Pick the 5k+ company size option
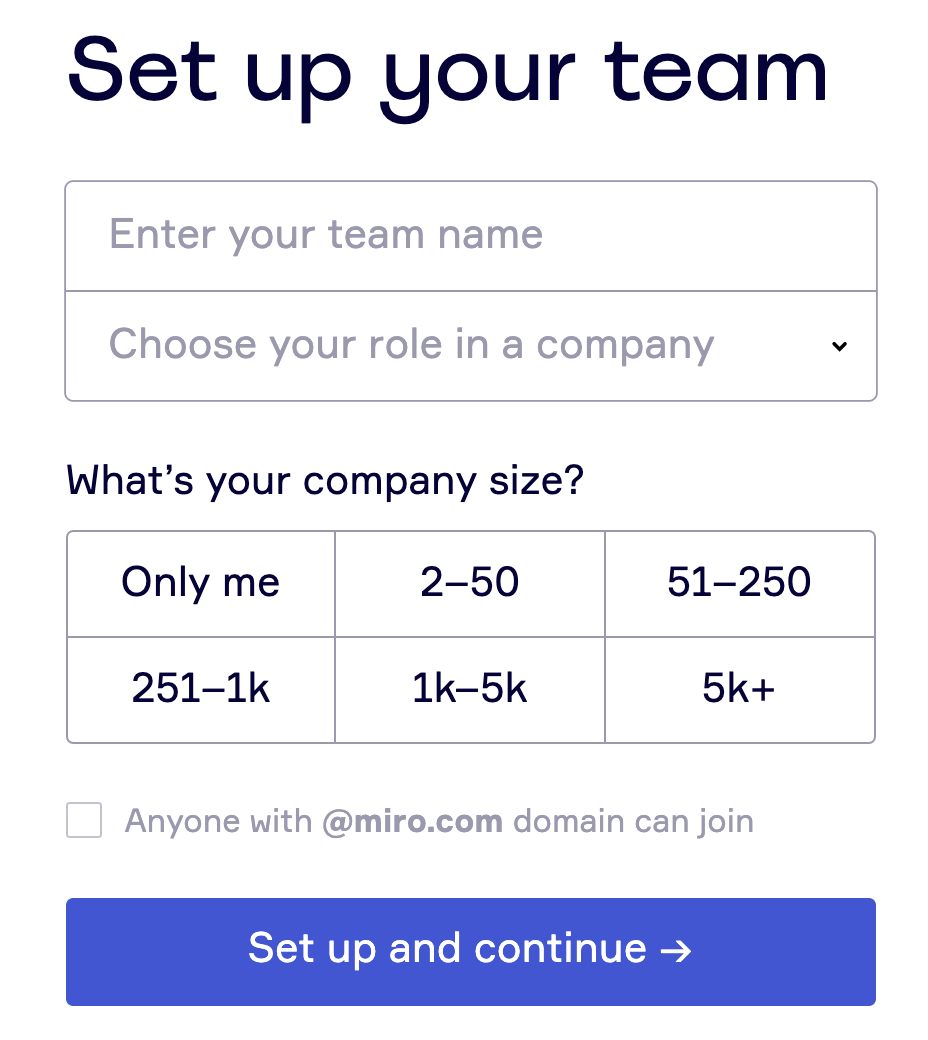The height and width of the screenshot is (1040, 928). tap(739, 689)
